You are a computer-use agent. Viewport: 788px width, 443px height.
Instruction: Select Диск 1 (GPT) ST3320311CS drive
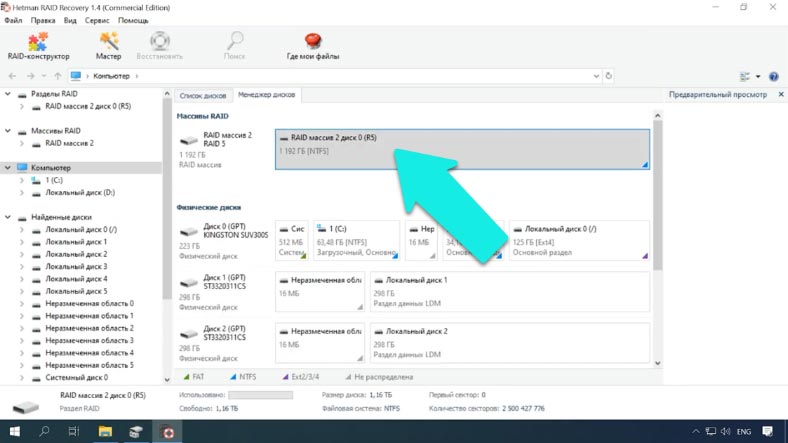(224, 292)
